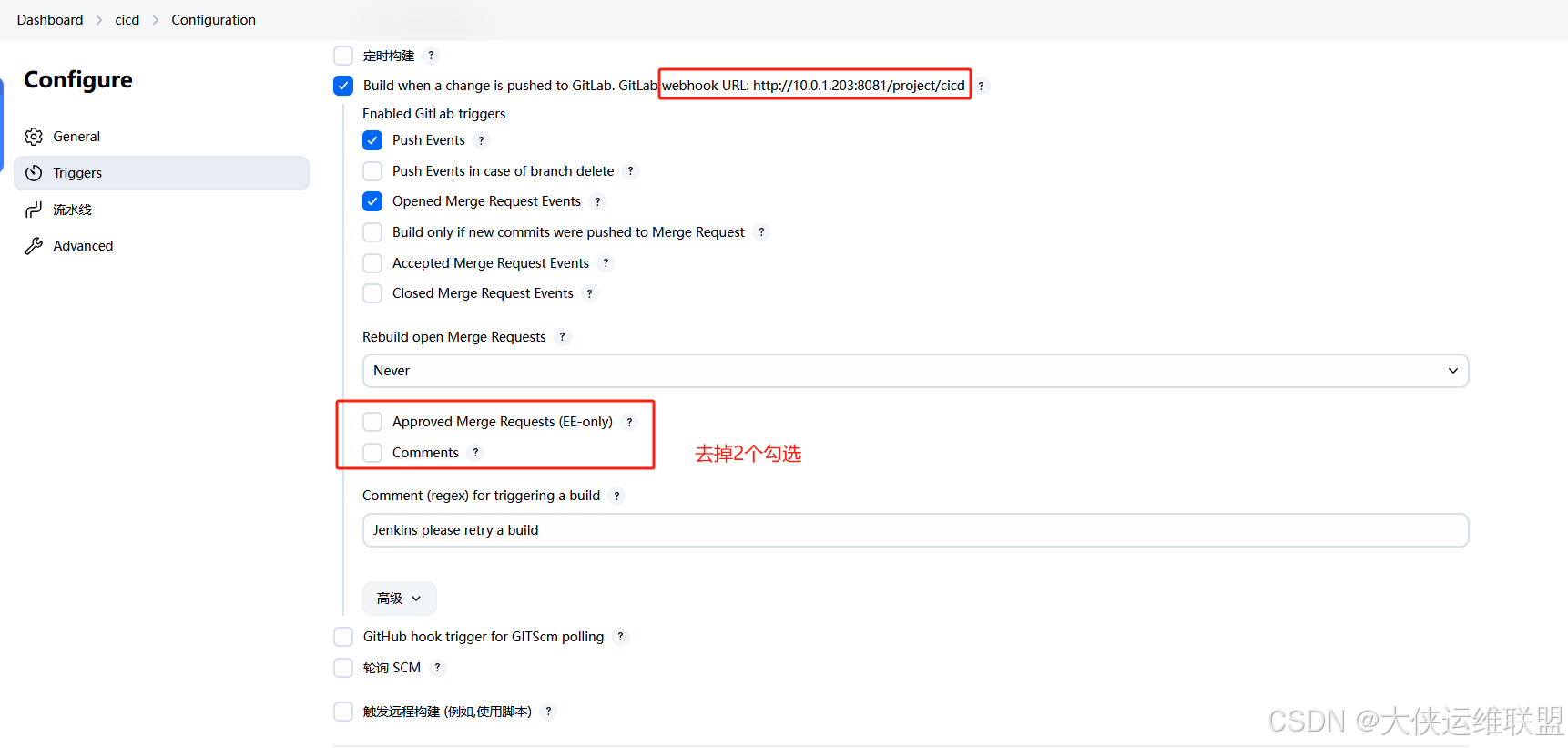
Task: Open the General section gear icon
Action: [x=34, y=137]
